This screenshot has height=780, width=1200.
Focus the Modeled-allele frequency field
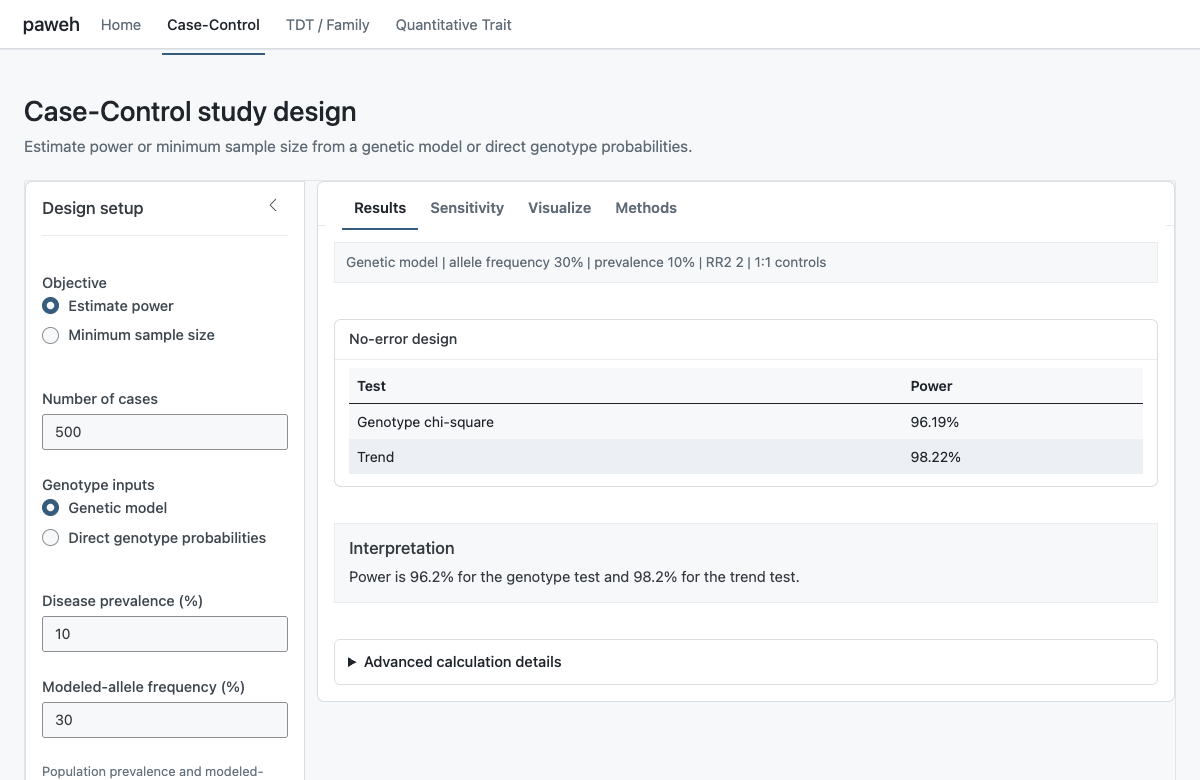165,720
